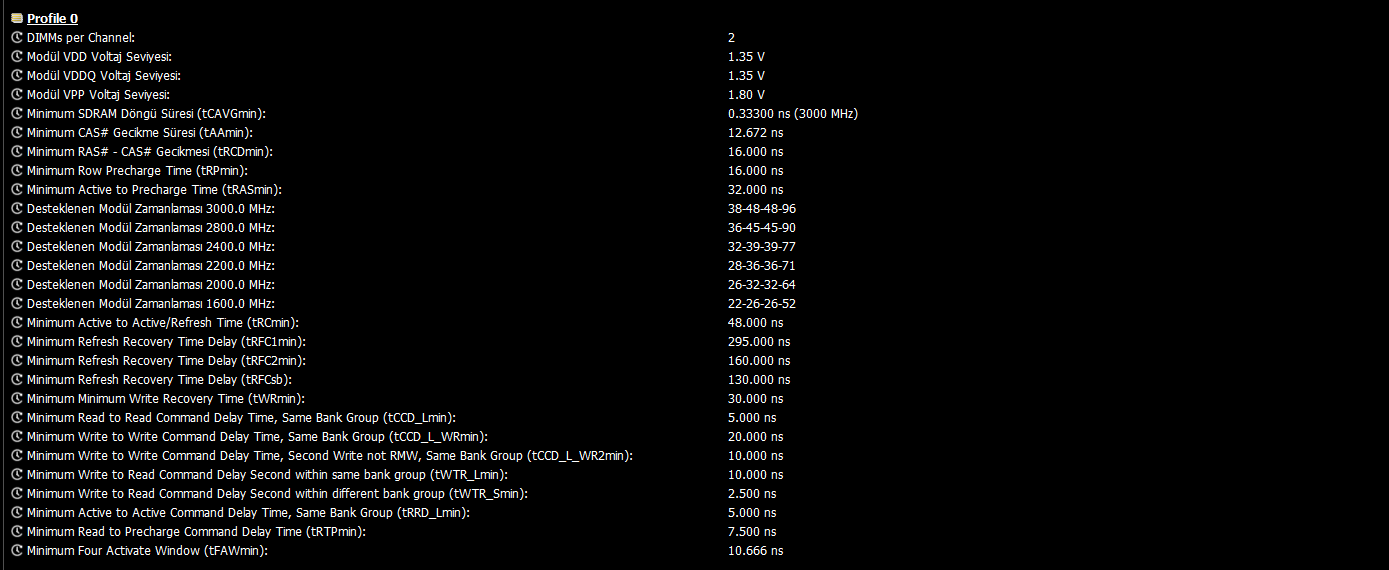
Task: Click the Profile 0 memory chip icon
Action: tap(16, 18)
